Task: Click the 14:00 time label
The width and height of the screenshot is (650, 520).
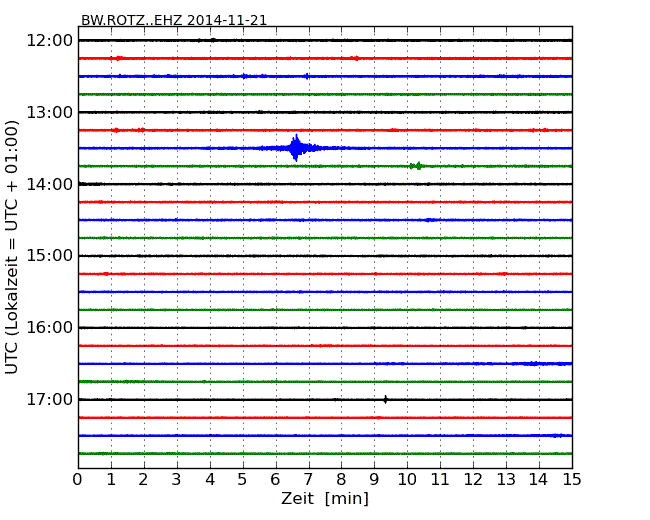Action: (50, 184)
